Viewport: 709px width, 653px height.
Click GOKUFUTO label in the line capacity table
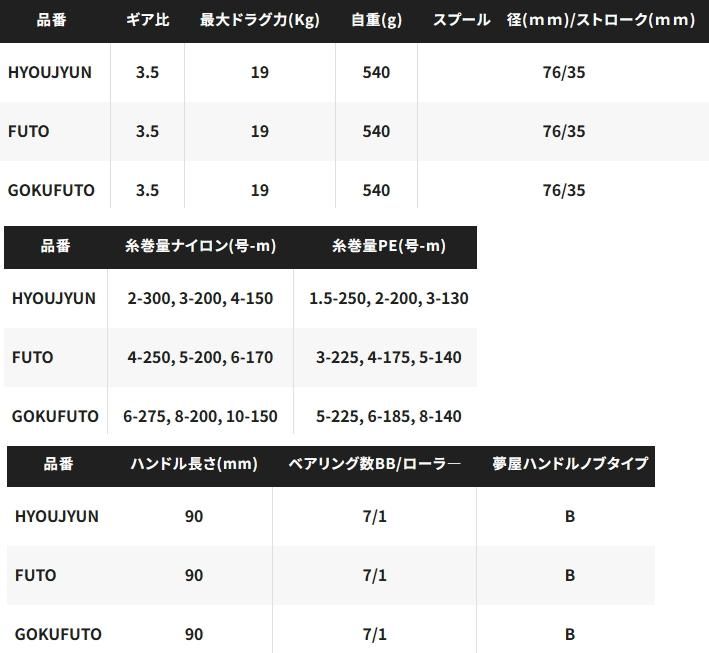tap(55, 416)
